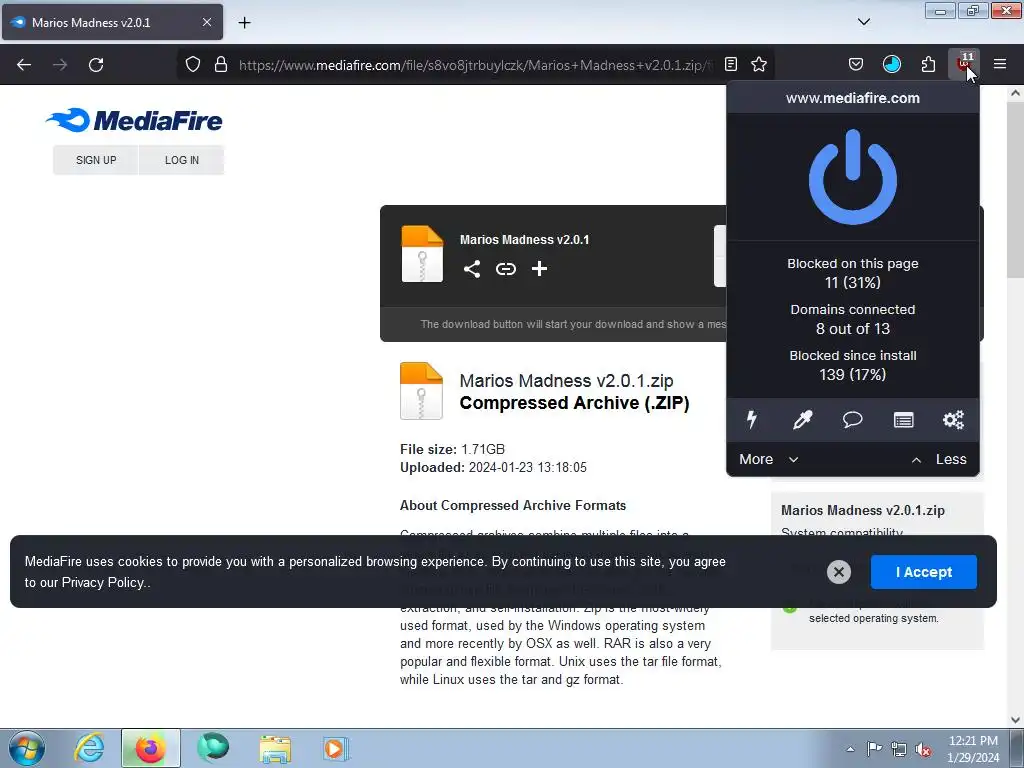Viewport: 1024px width, 768px height.
Task: Collapse with the Less control in uBlock popup
Action: coord(938,459)
